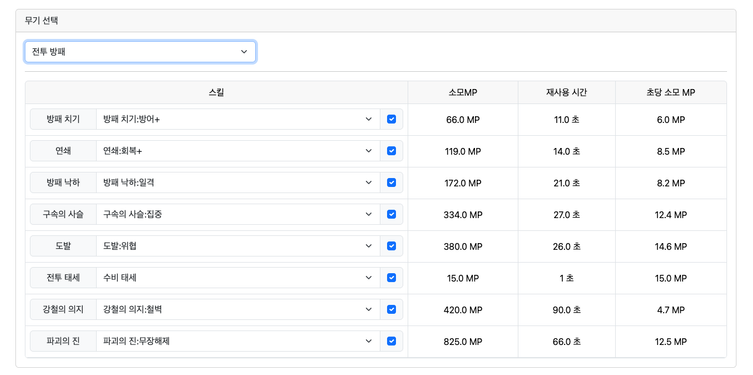This screenshot has width=753, height=375.
Task: Click the 강철의 의지 skill label
Action: coord(63,309)
